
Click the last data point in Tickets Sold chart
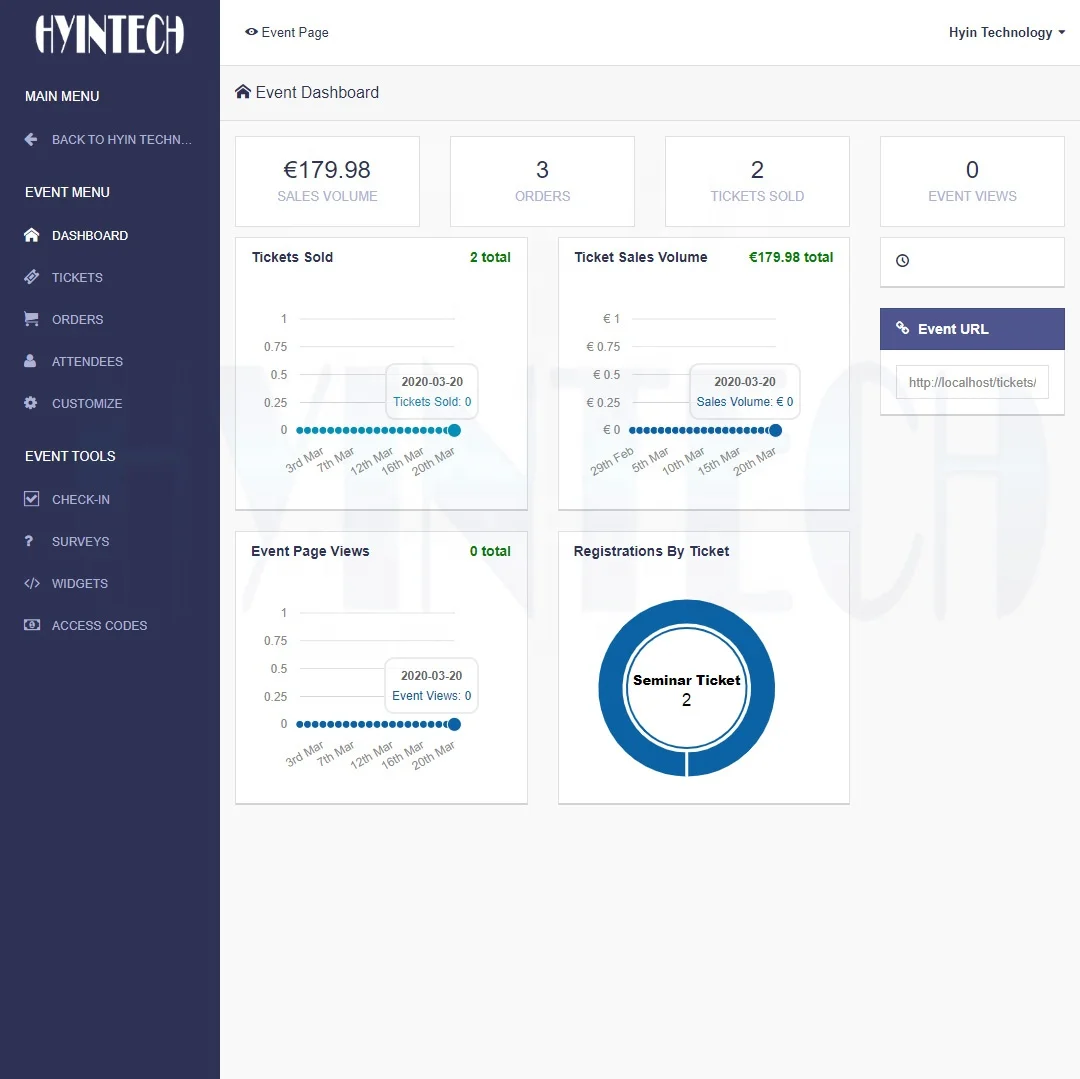[454, 430]
